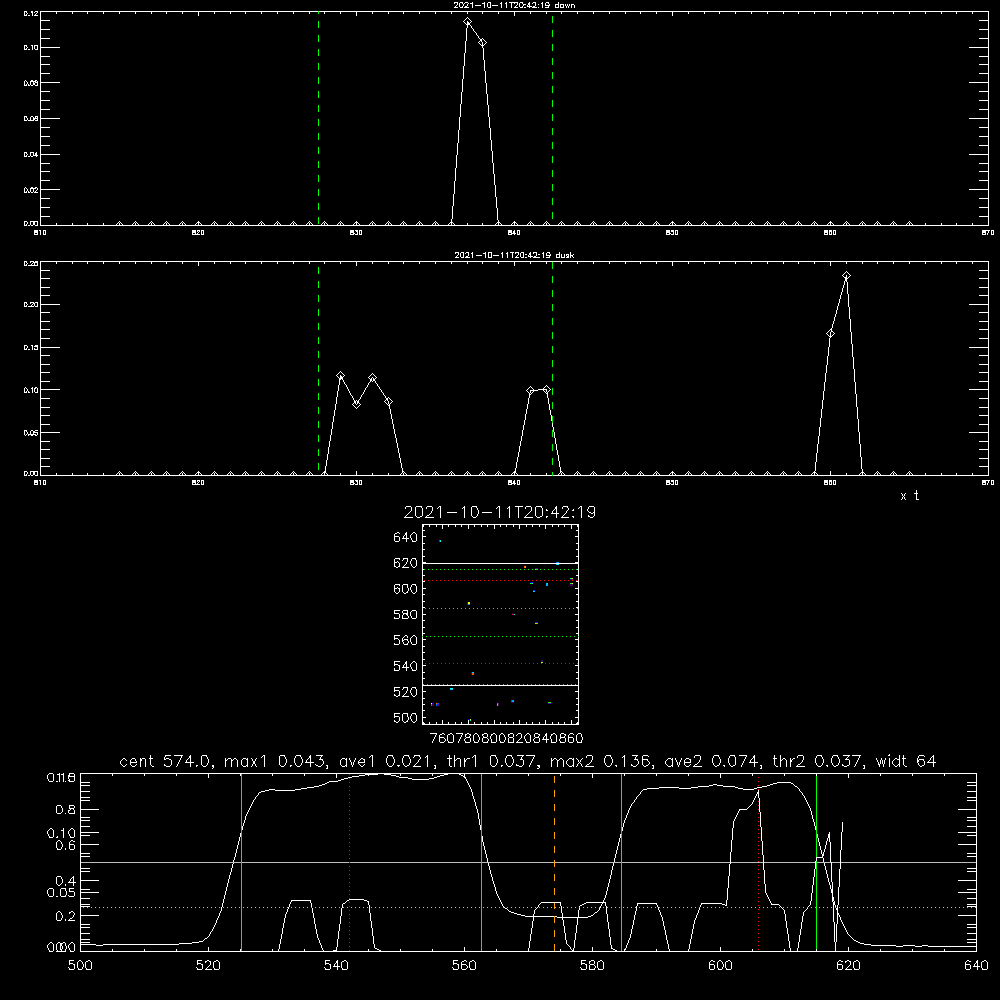Viewport: 1000px width, 1000px height.
Task: Click y-axis label '600' of the scatter panel
Action: (x=406, y=589)
